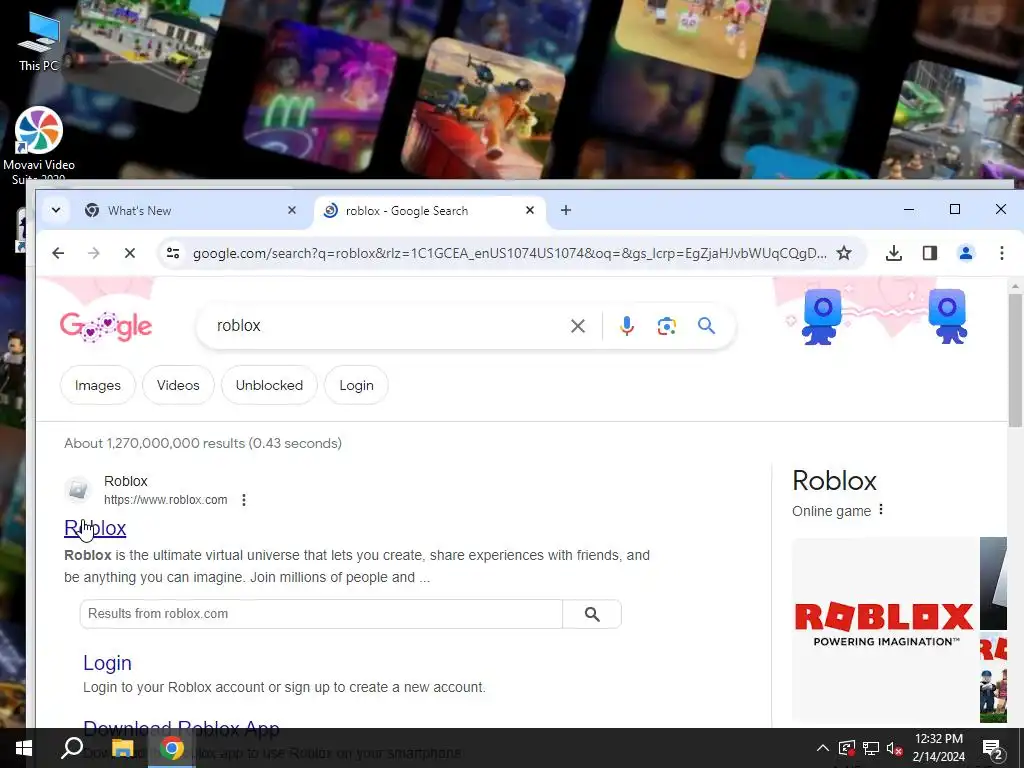Screen dimensions: 1024x768
Task: Open the Roblox result title link
Action: click(95, 528)
